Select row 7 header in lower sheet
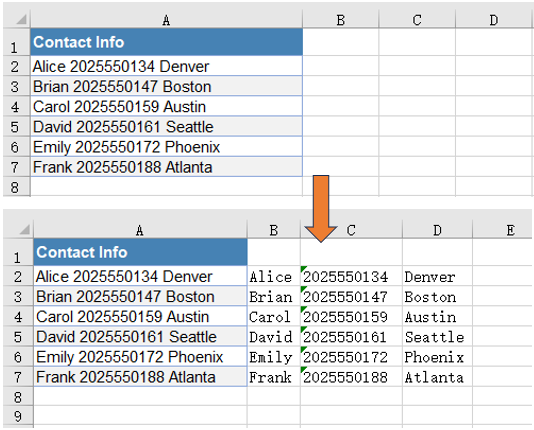Viewport: 534px width, 430px height. point(18,377)
